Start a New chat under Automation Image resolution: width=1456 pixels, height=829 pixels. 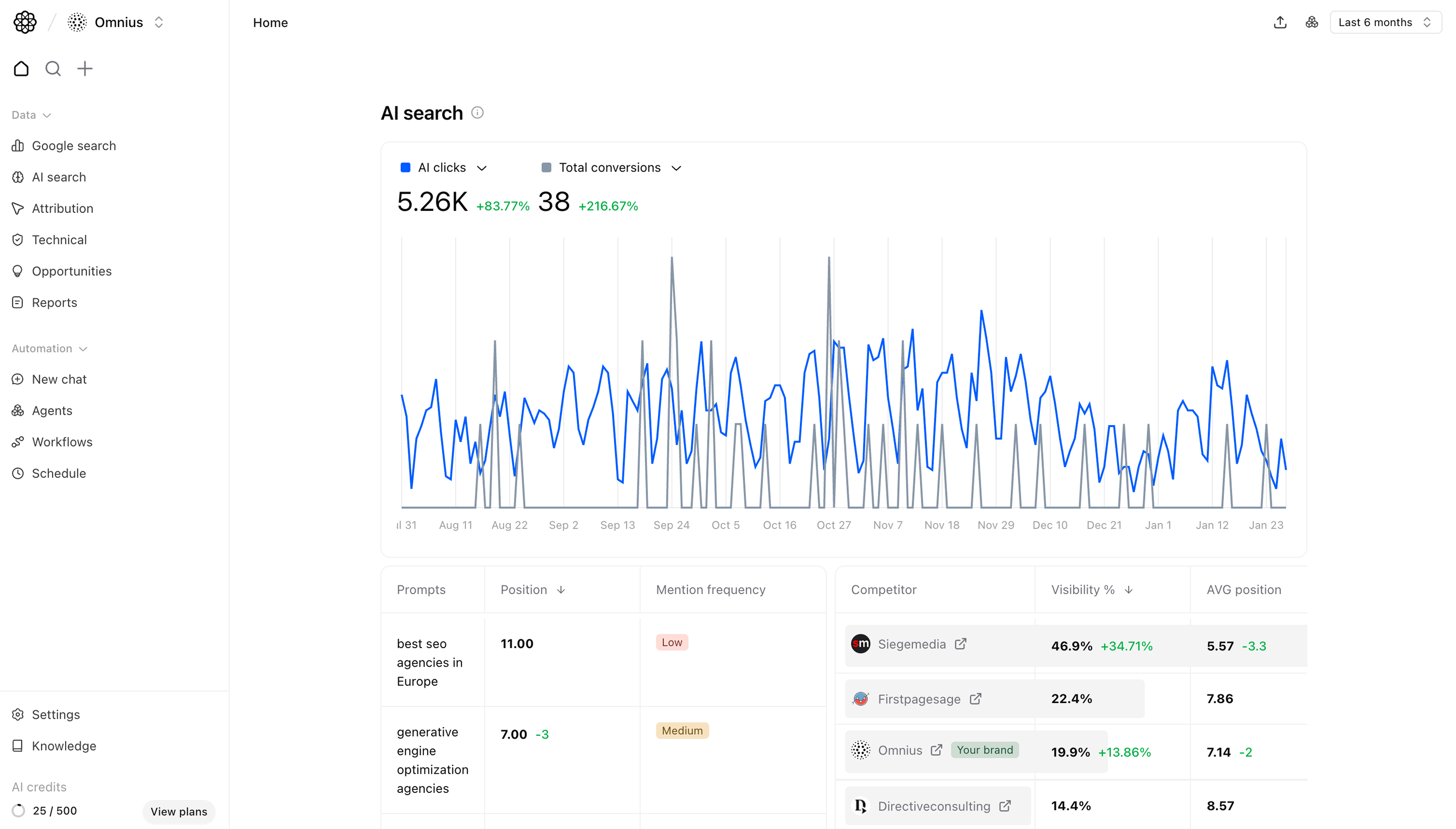[59, 379]
